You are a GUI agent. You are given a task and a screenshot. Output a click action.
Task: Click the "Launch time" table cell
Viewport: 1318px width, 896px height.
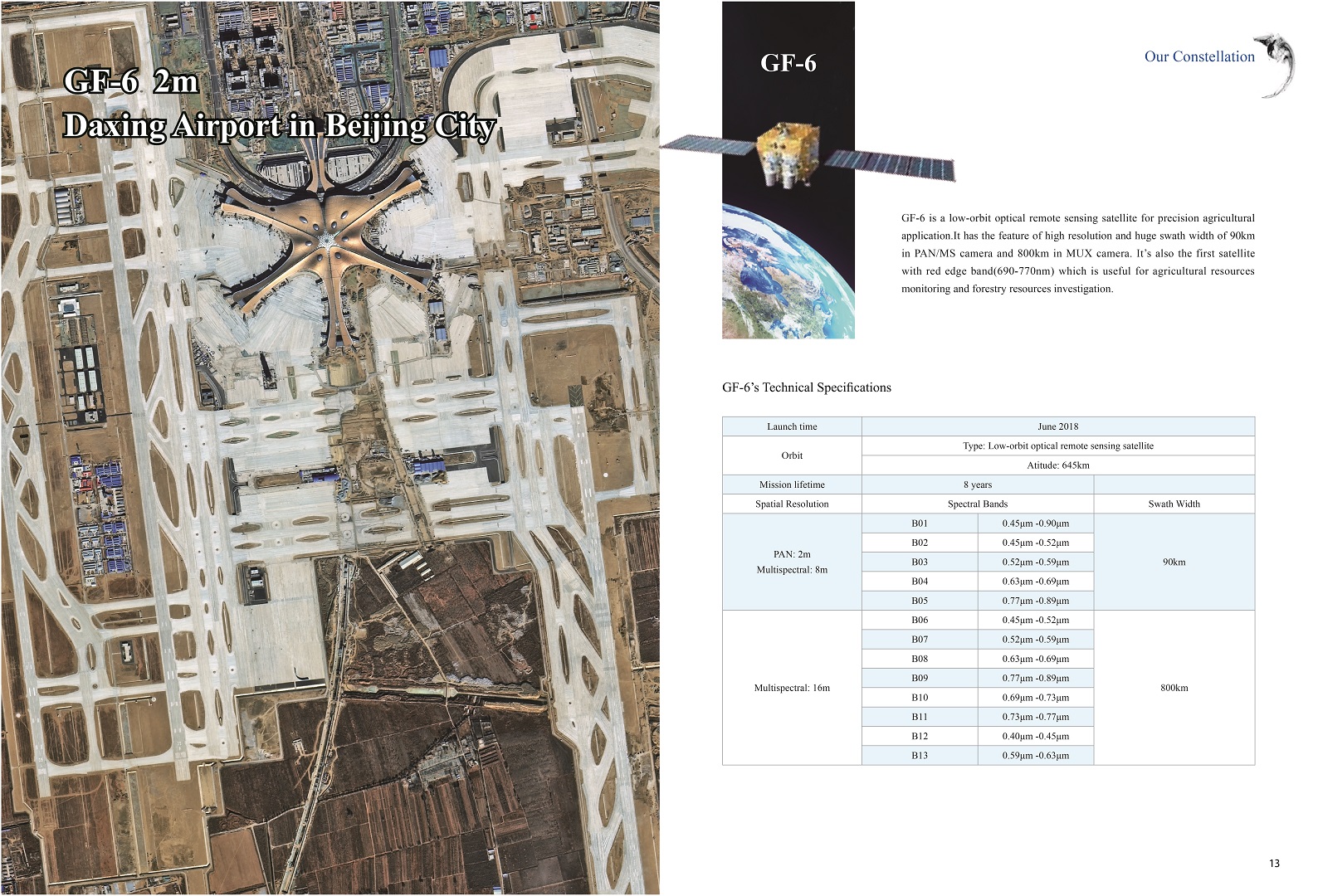pyautogui.click(x=792, y=426)
